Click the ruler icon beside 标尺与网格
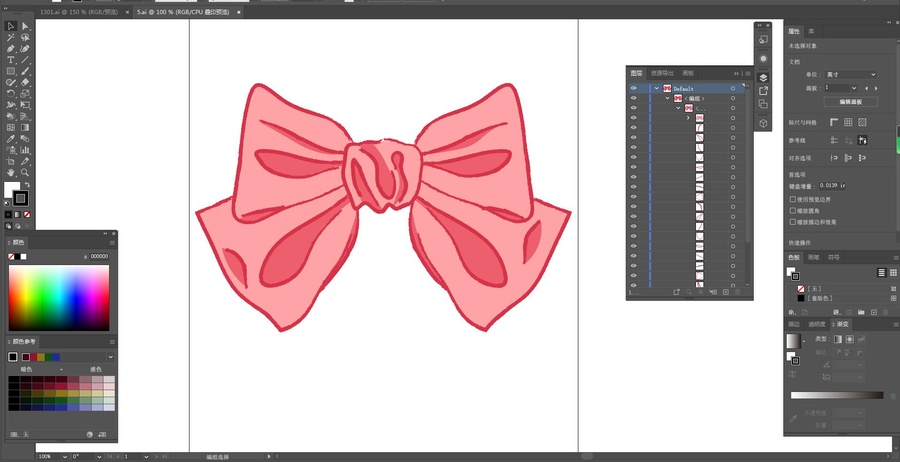Viewport: 900px width, 462px height. click(833, 122)
